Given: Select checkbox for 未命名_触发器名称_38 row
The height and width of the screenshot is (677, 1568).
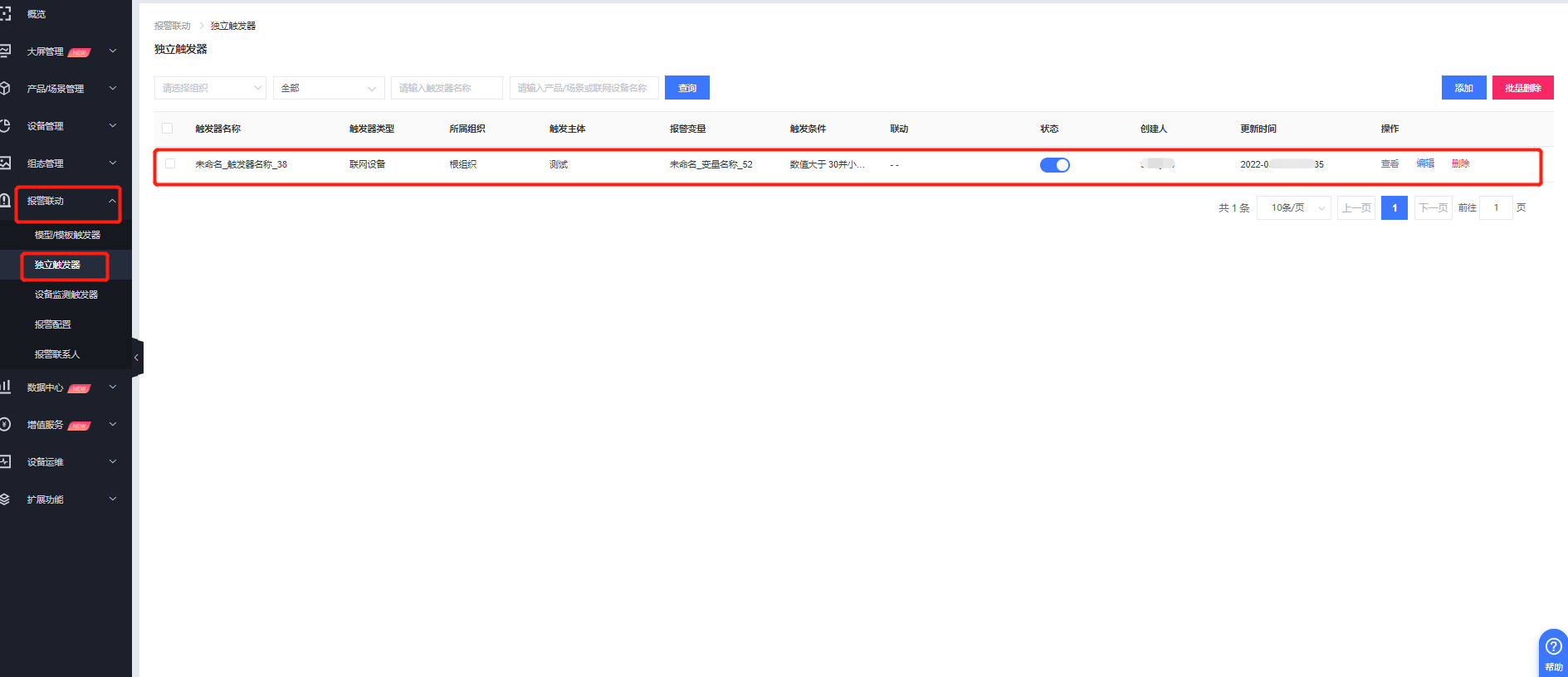Looking at the screenshot, I should click(x=170, y=164).
